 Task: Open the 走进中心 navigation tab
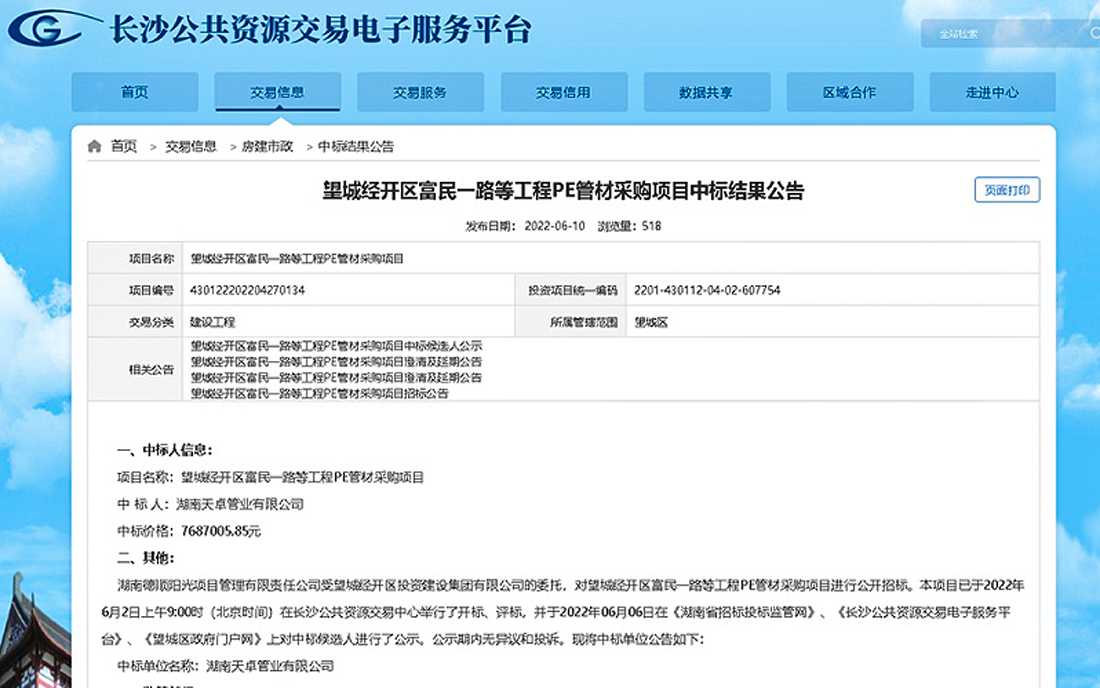(x=992, y=92)
